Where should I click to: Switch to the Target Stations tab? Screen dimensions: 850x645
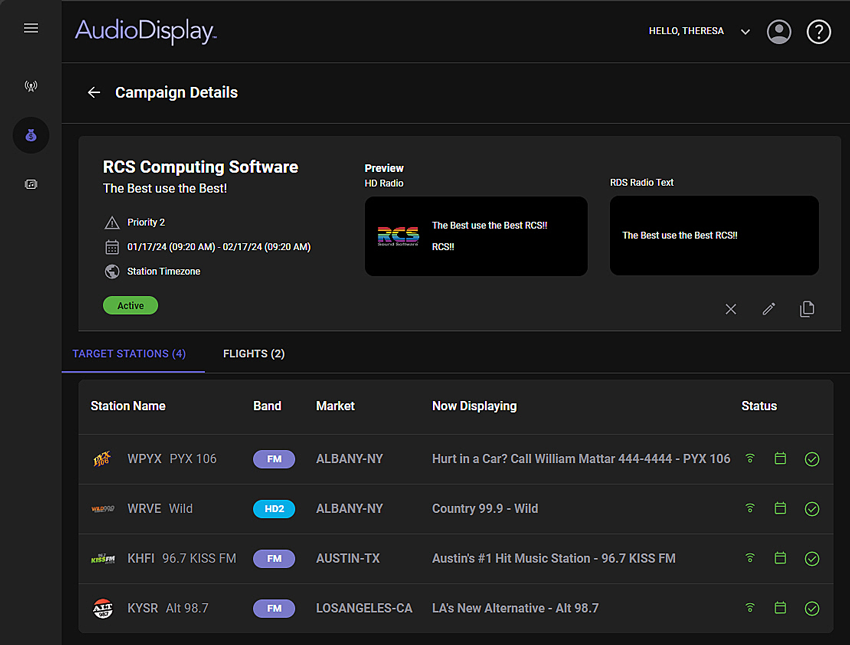coord(129,354)
